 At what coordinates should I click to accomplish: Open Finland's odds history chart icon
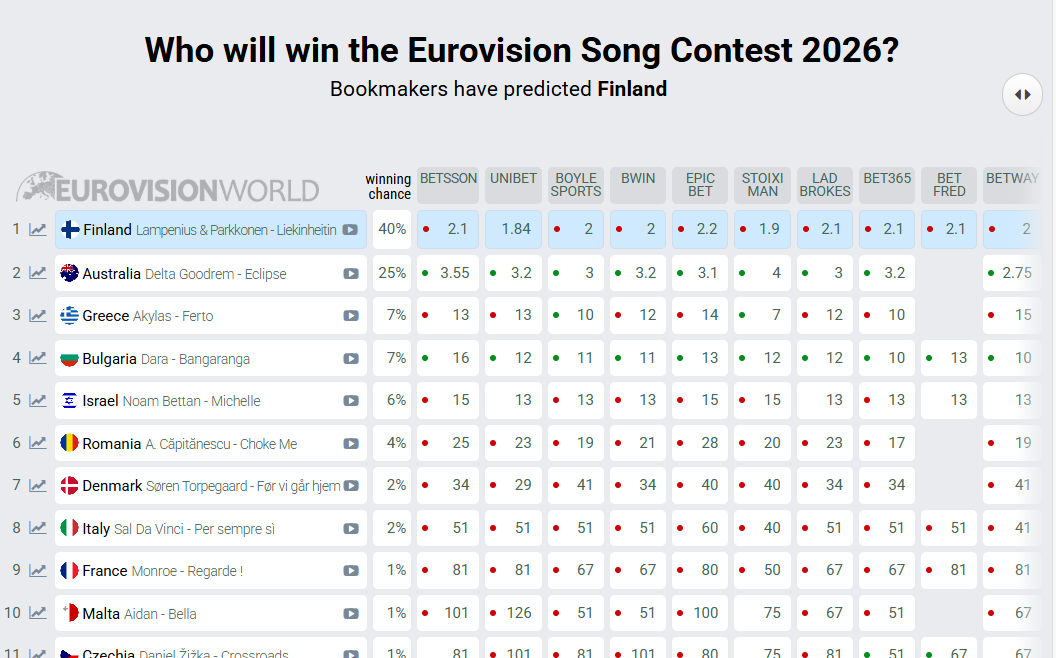[x=38, y=230]
